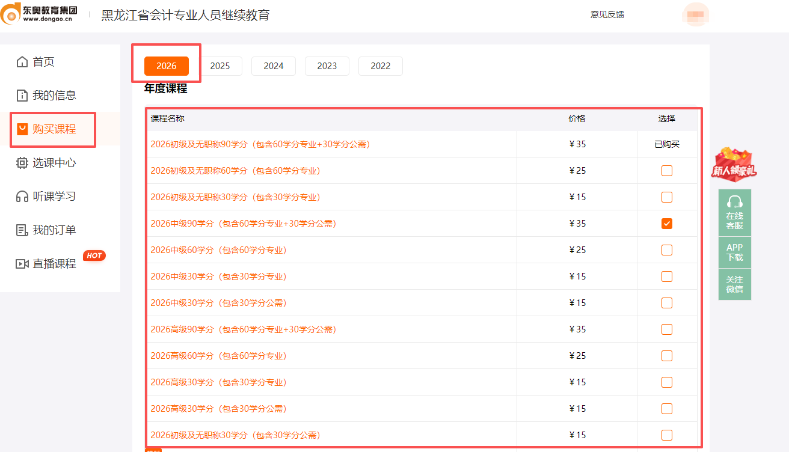The width and height of the screenshot is (789, 452).
Task: Click the 首页 home icon
Action: coord(22,61)
